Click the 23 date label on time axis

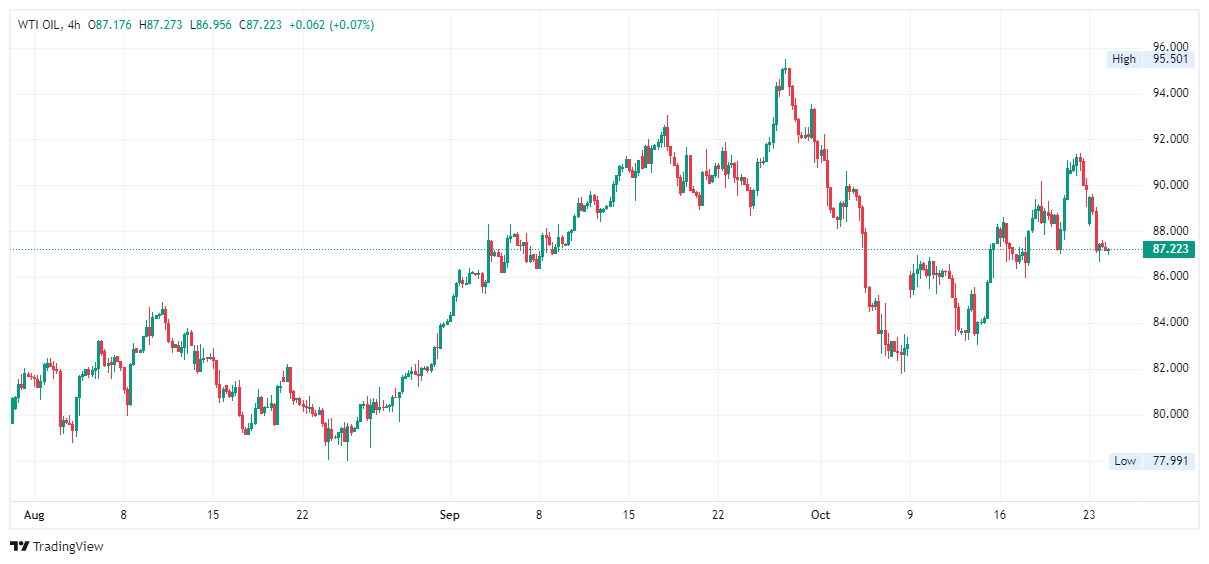tap(1089, 516)
